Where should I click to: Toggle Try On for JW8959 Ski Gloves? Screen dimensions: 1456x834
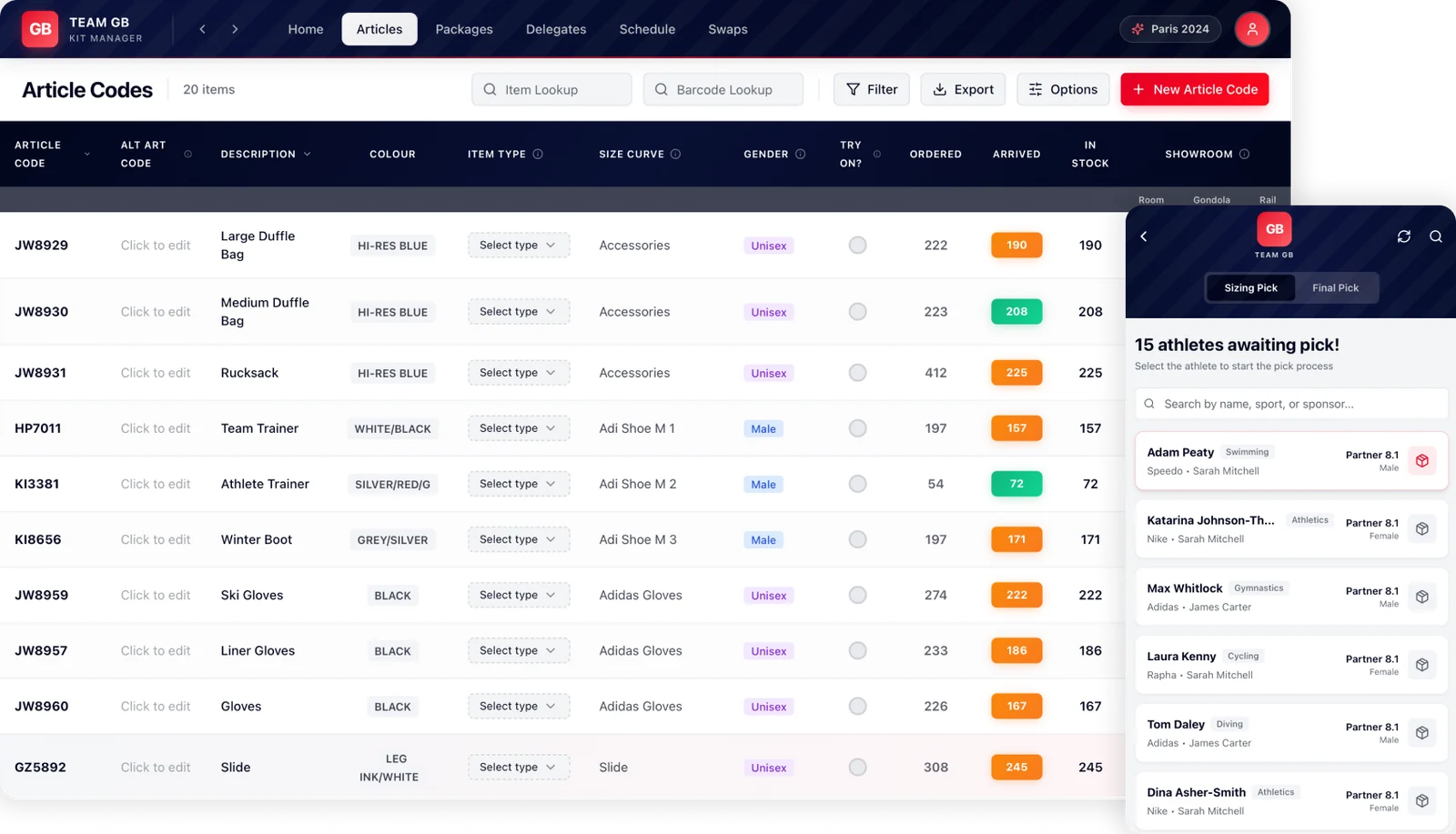pos(857,595)
